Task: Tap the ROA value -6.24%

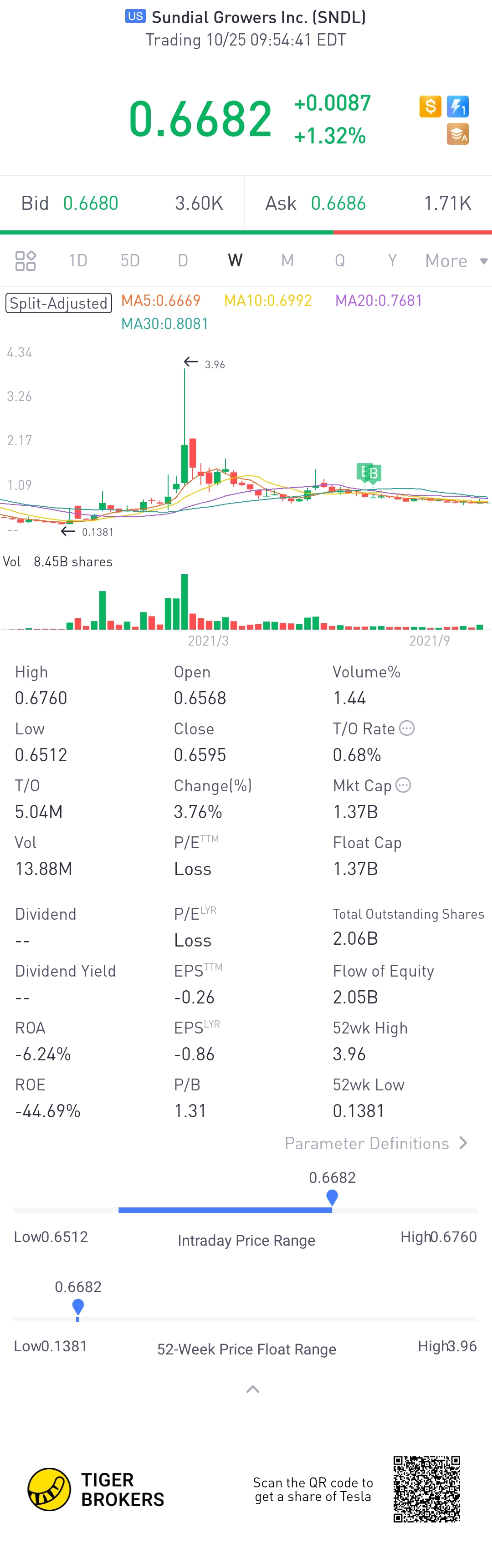Action: 43,1054
